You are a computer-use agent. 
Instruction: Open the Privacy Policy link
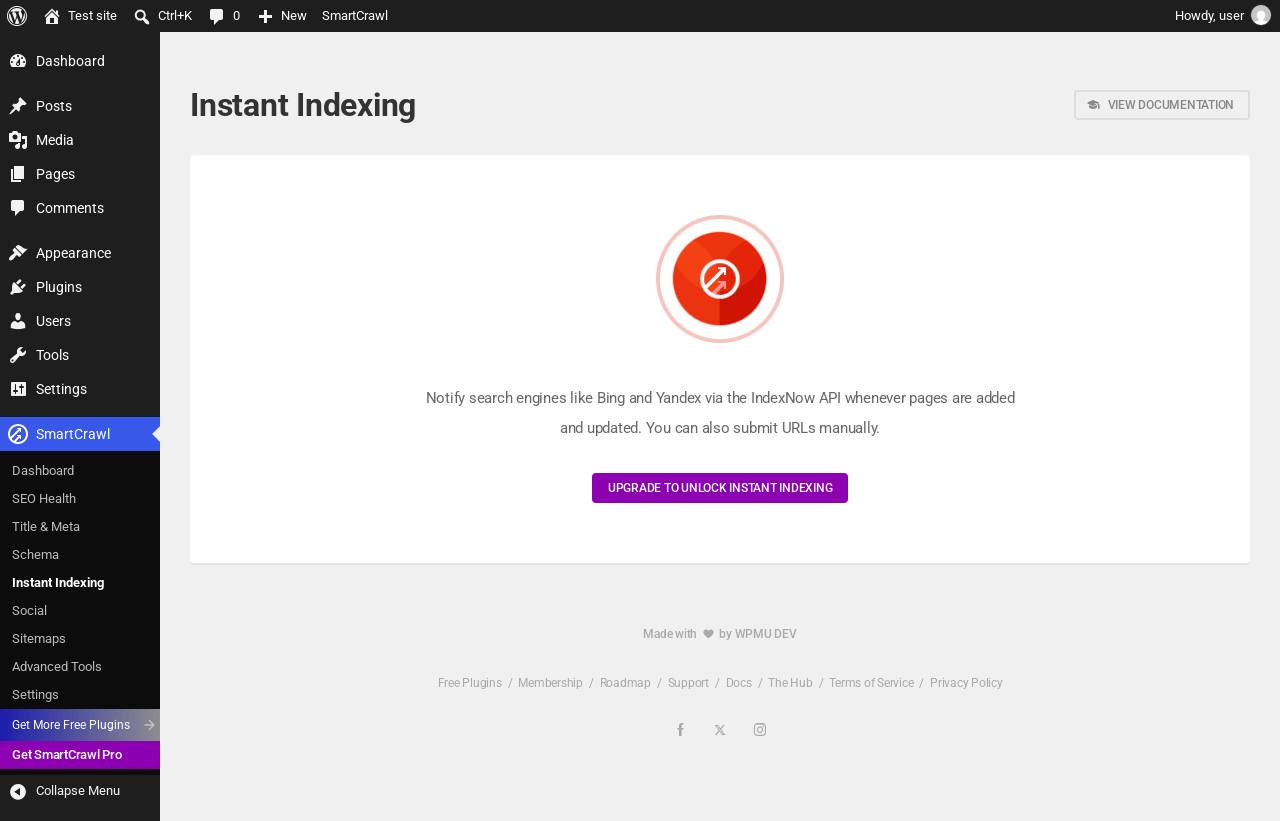pos(966,683)
